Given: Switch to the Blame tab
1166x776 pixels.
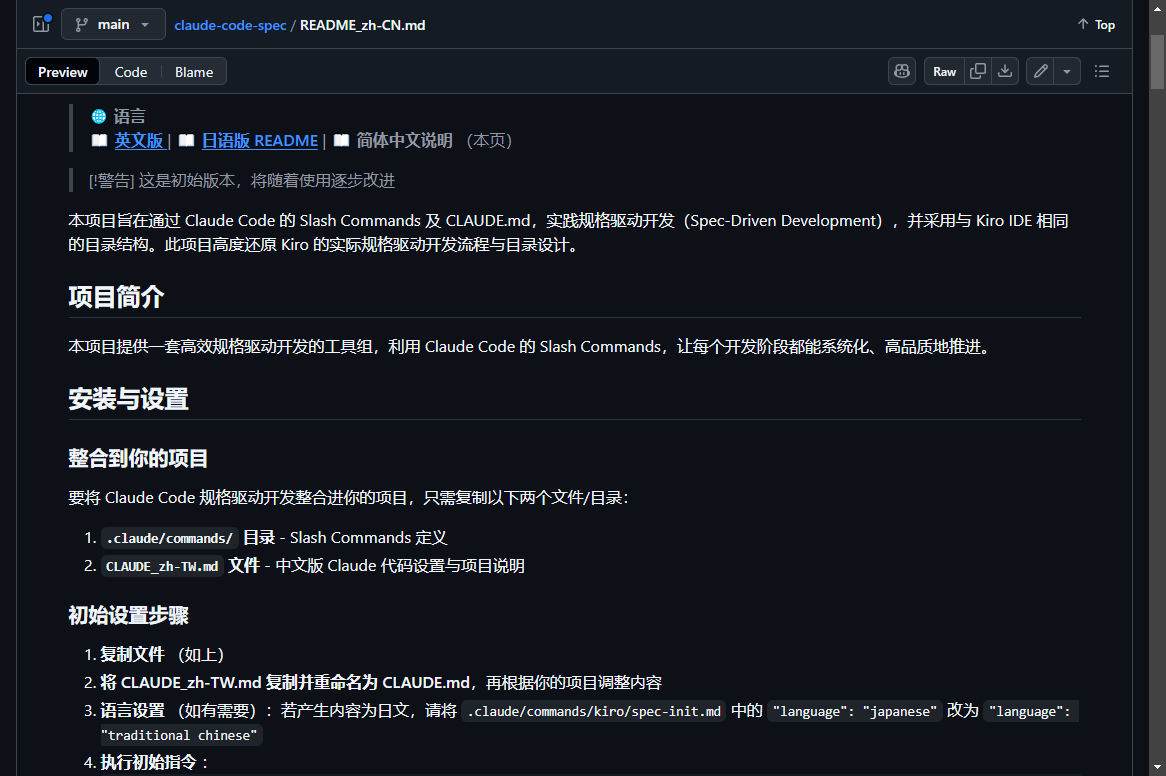Looking at the screenshot, I should [x=194, y=72].
